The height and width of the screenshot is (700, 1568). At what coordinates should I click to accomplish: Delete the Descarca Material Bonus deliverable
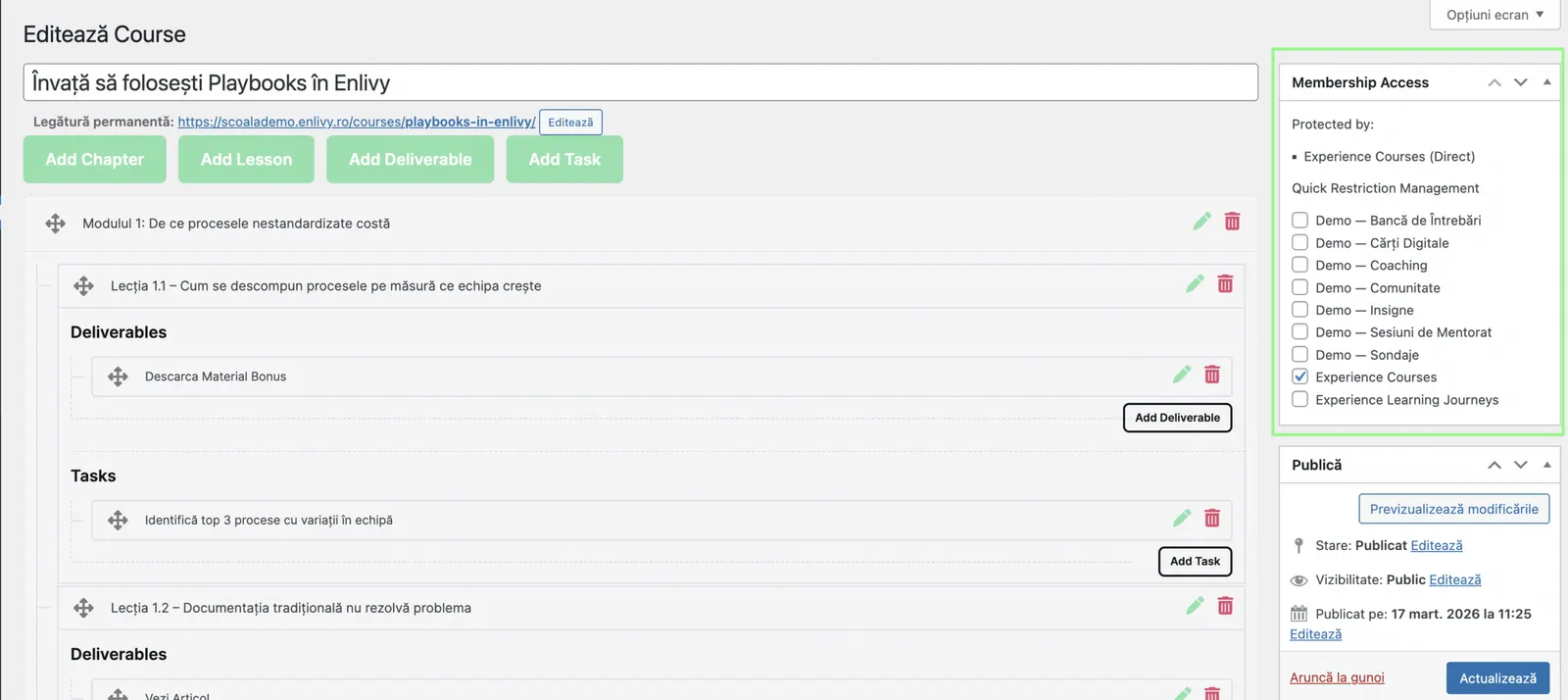tap(1212, 375)
